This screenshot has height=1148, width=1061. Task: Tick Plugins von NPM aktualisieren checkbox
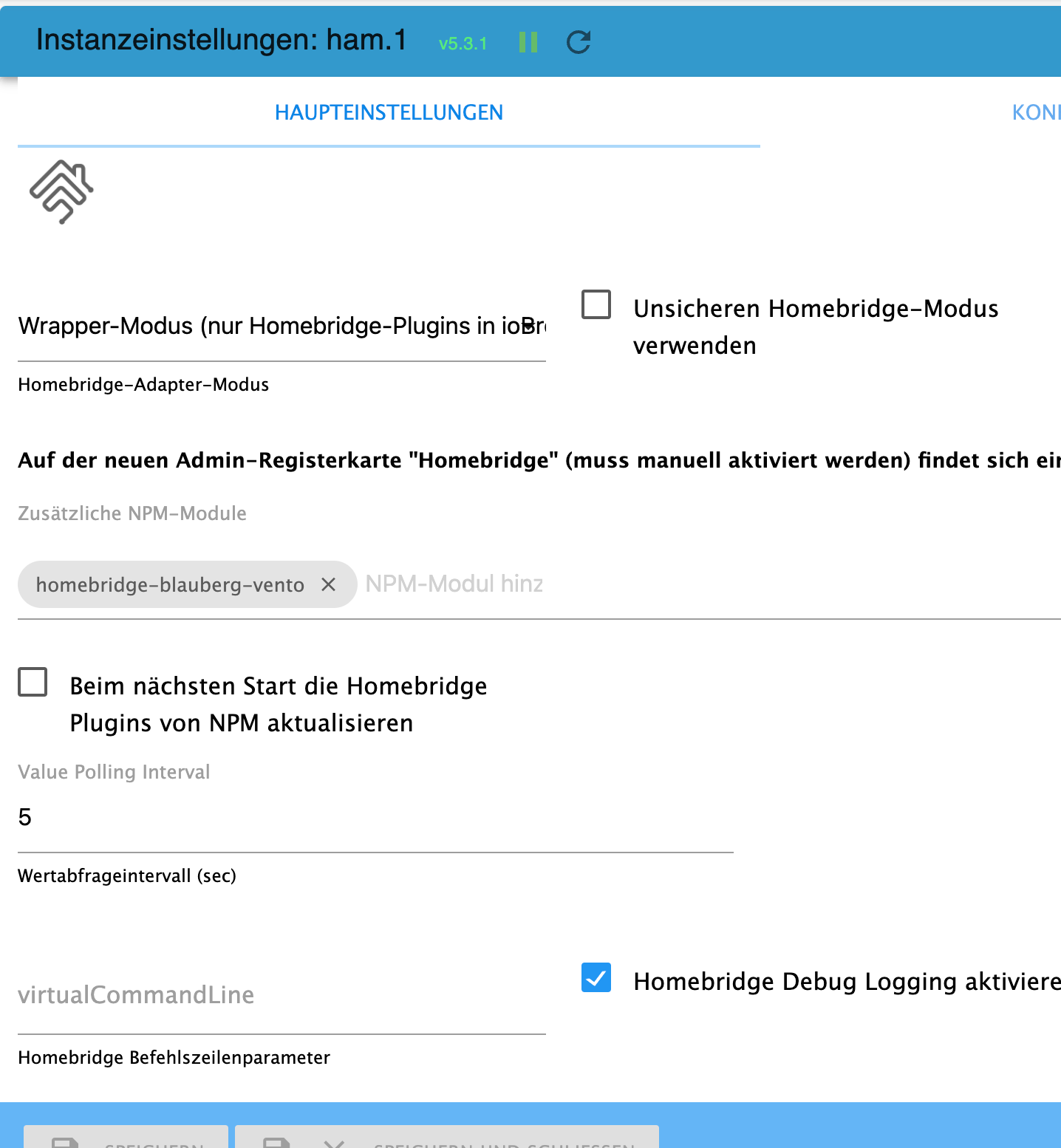[x=33, y=682]
